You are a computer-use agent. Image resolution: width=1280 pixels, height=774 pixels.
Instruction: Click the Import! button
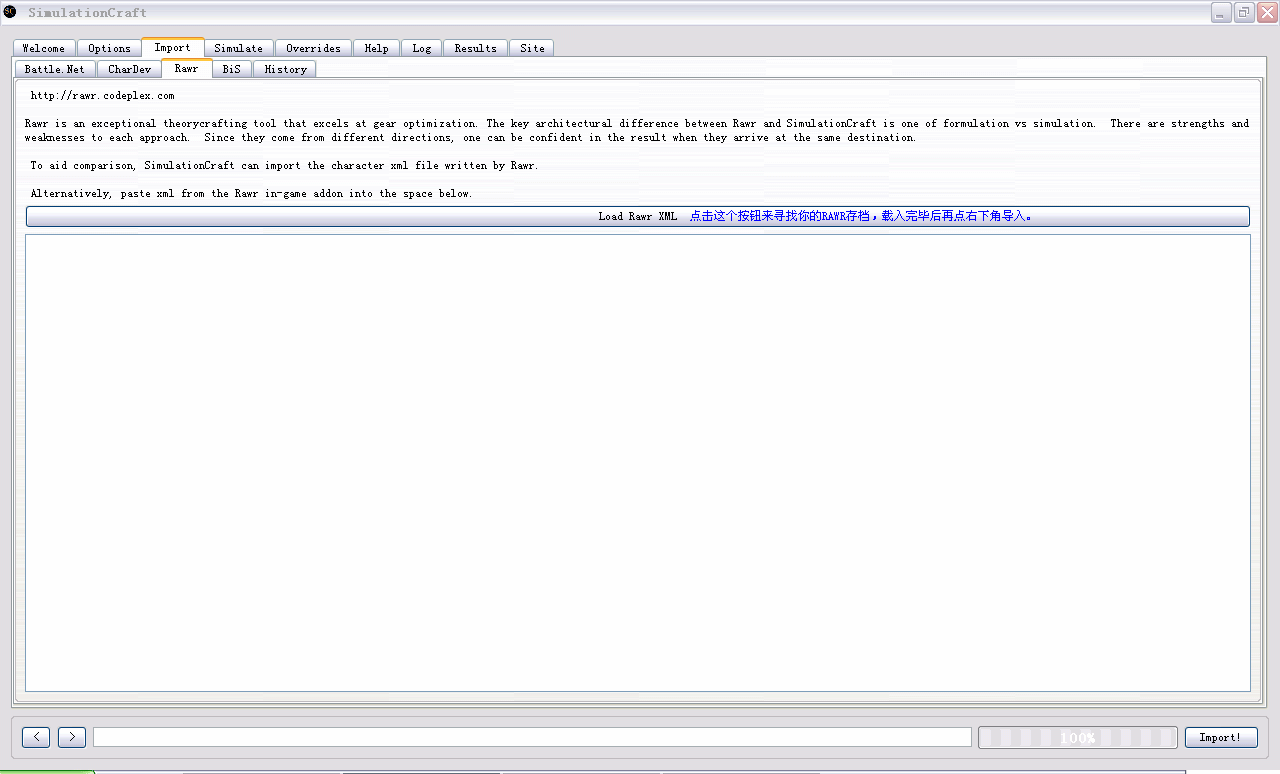[x=1221, y=737]
